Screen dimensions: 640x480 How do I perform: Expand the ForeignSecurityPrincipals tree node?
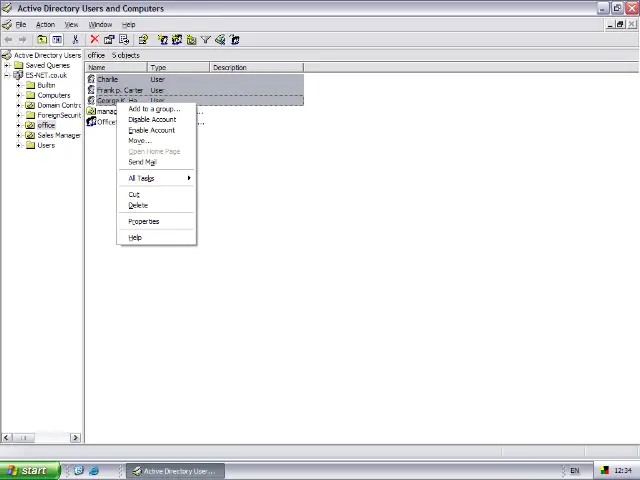tap(18, 115)
